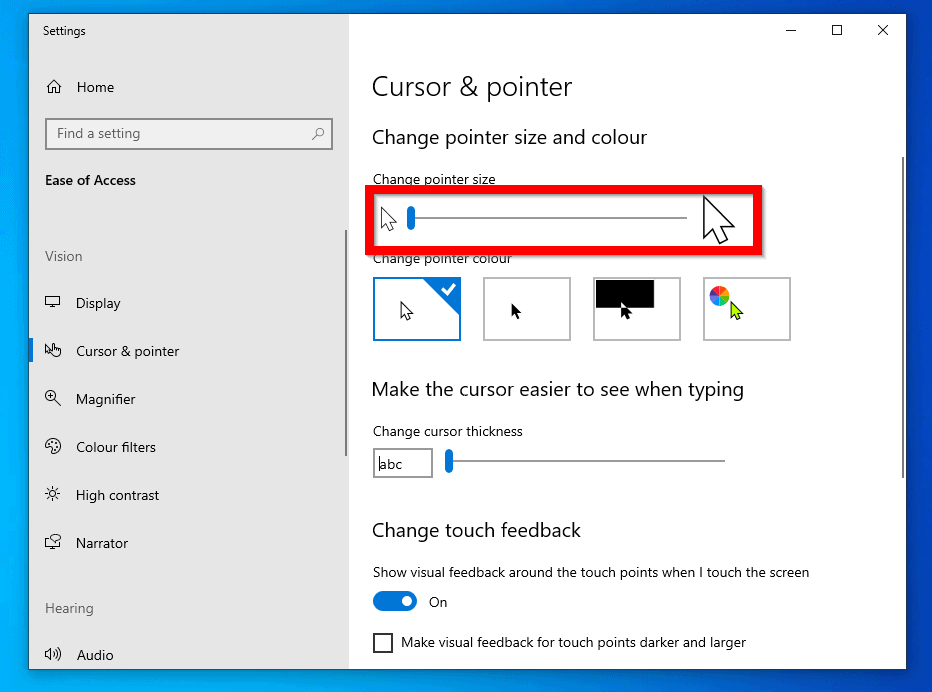Open the Cursor & pointer settings page

[128, 351]
